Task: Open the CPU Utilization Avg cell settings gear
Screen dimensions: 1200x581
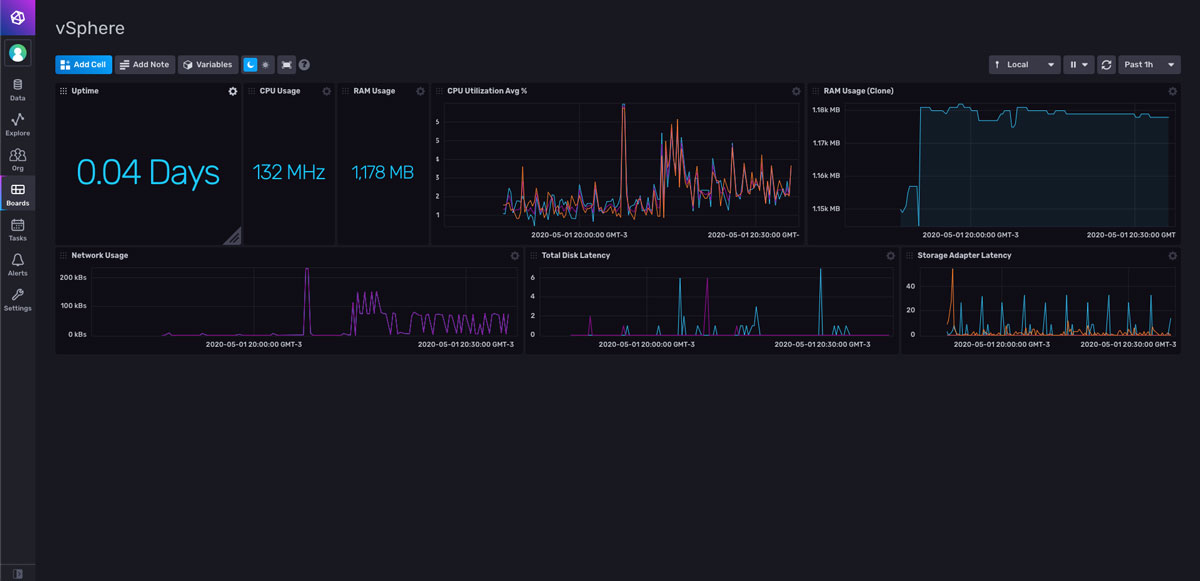Action: tap(794, 90)
